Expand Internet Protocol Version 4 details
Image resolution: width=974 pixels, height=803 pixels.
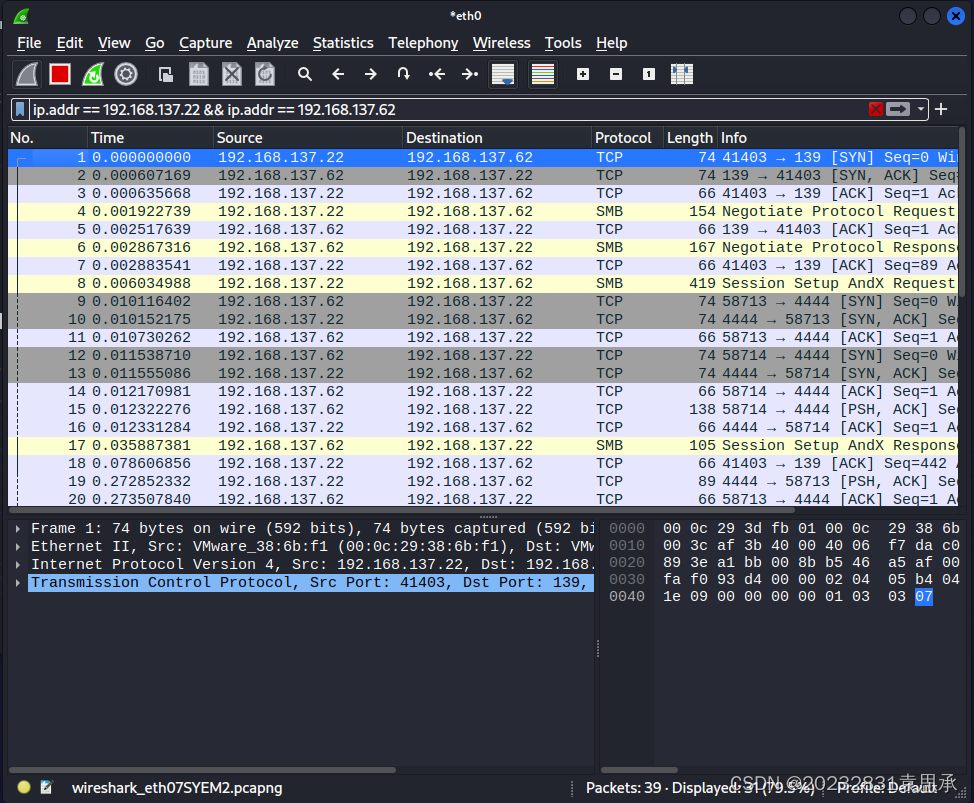[18, 565]
